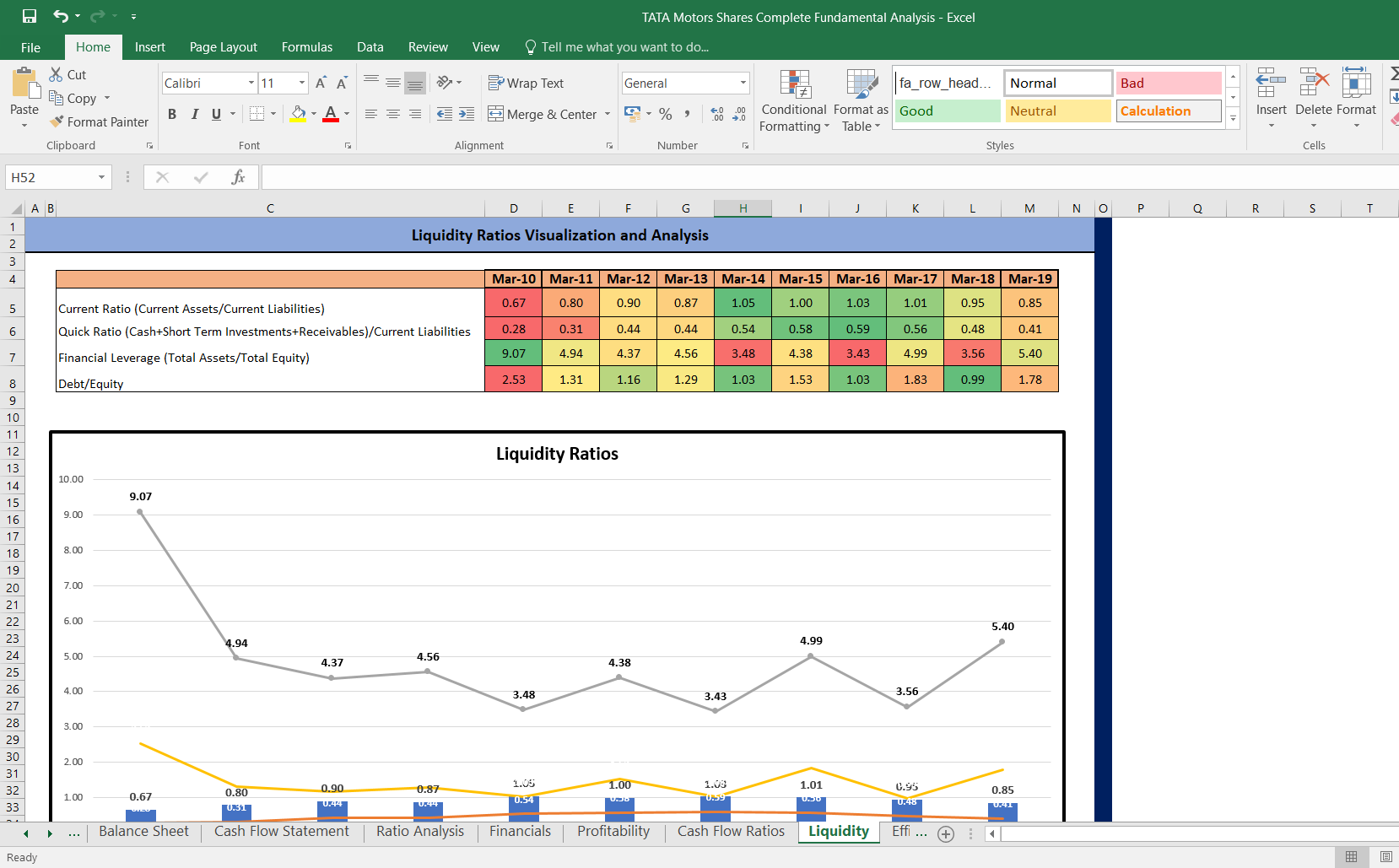This screenshot has width=1399, height=868.
Task: Toggle Center horizontal alignment
Action: (x=393, y=113)
